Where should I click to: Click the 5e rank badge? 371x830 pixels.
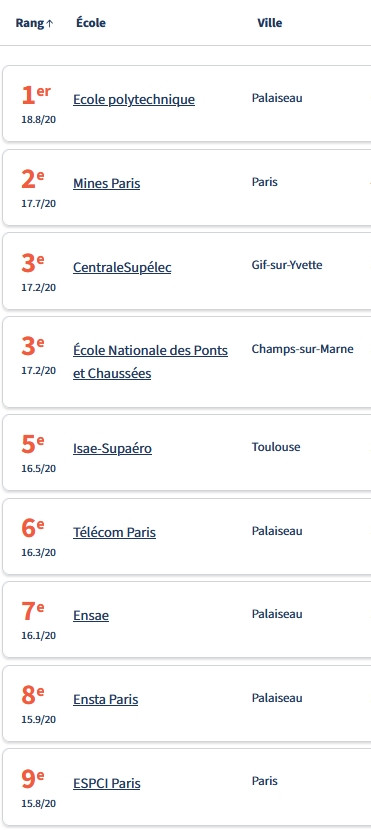pyautogui.click(x=33, y=444)
